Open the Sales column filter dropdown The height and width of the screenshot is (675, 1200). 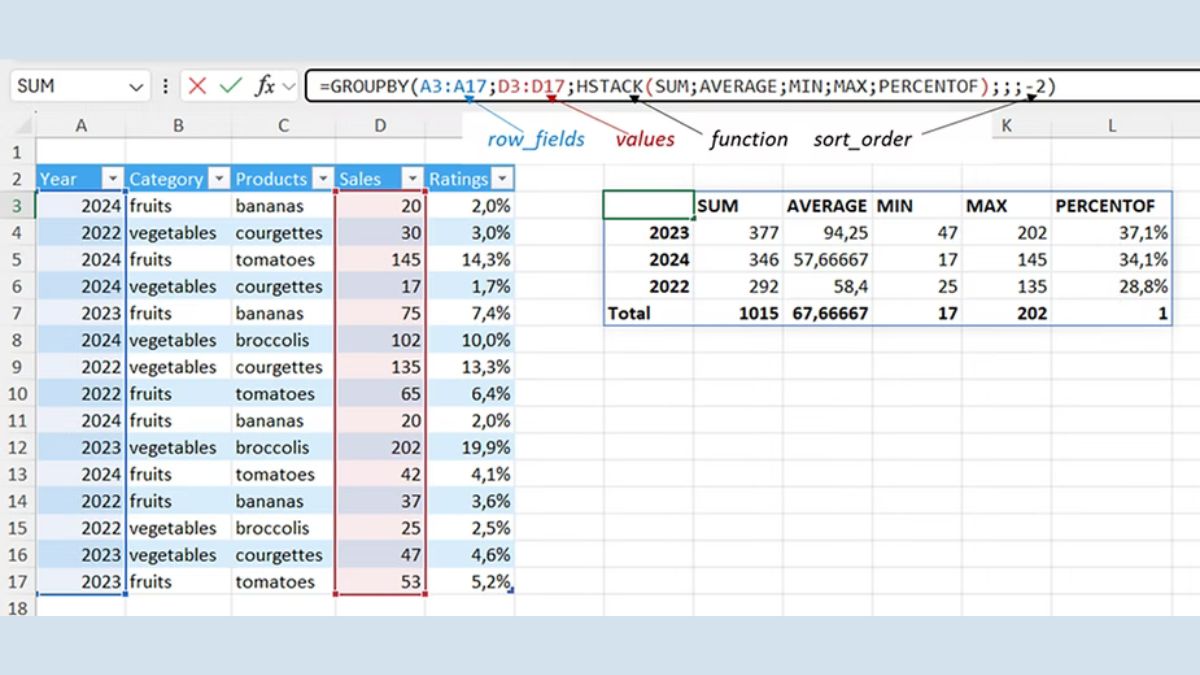pos(412,179)
